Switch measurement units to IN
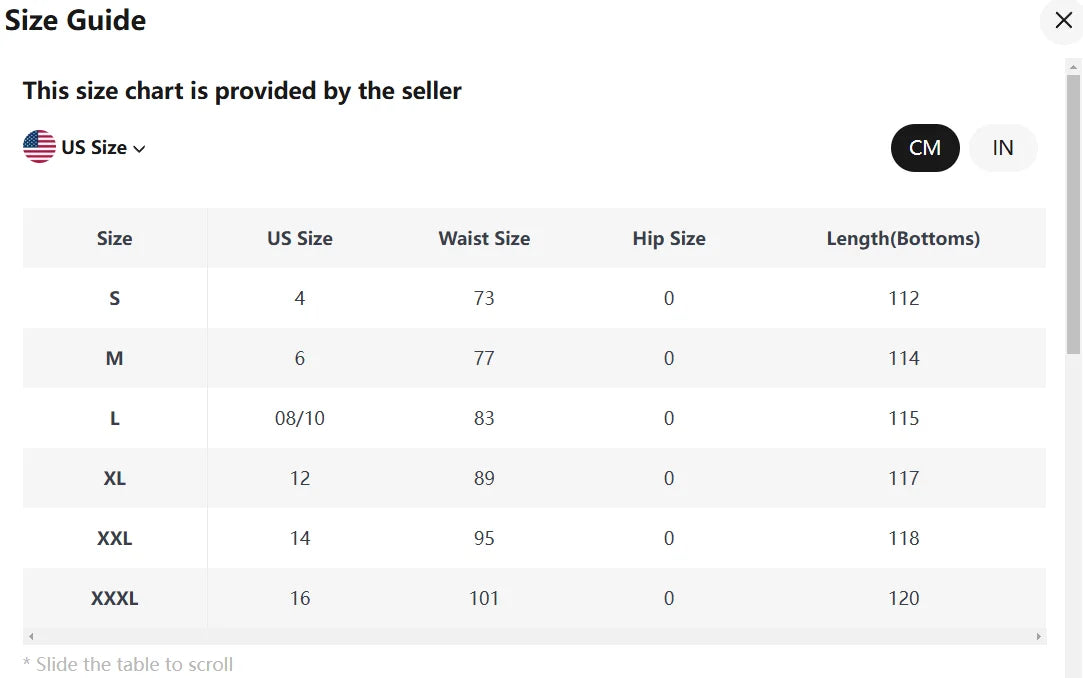 pos(1002,148)
